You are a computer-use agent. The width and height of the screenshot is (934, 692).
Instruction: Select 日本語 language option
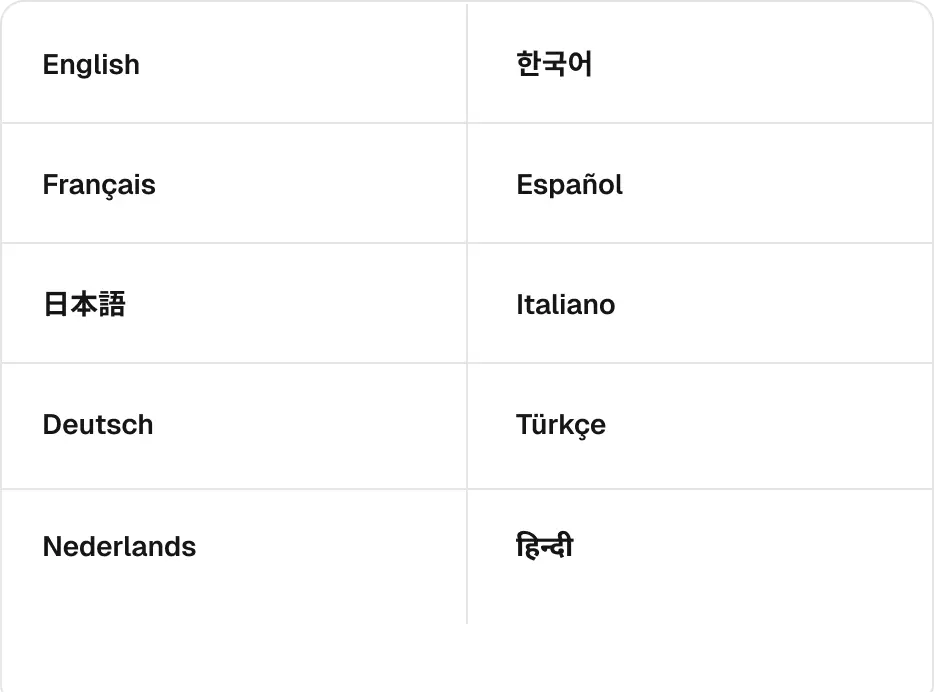84,304
